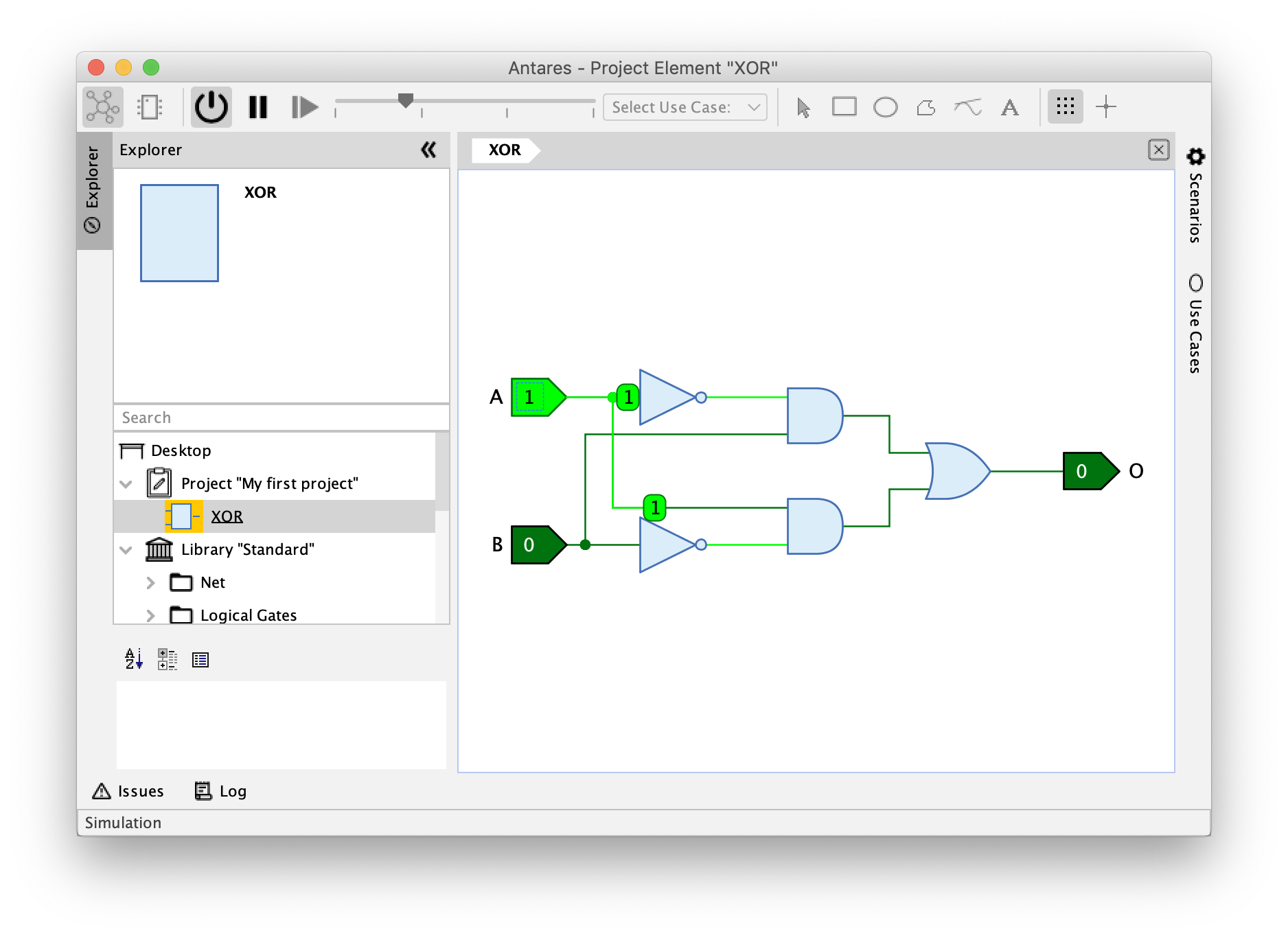Step the simulation forward
The width and height of the screenshot is (1288, 938).
[x=305, y=107]
